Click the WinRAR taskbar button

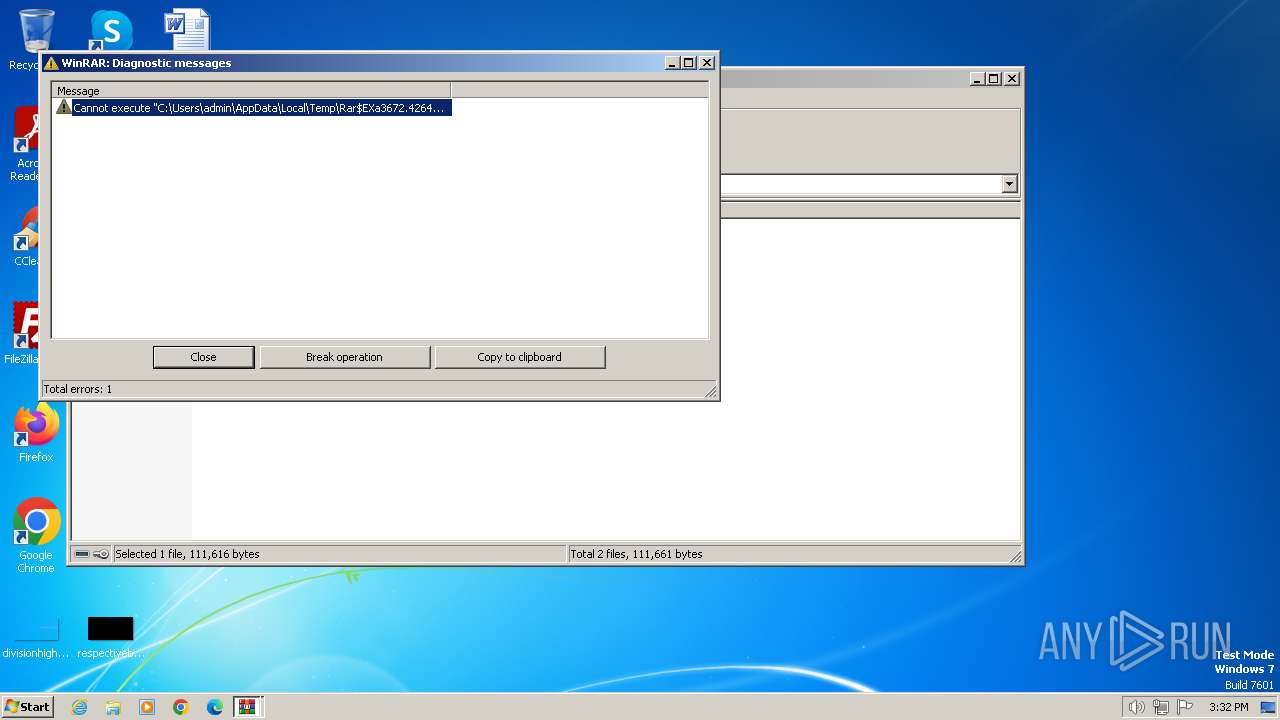coord(248,707)
